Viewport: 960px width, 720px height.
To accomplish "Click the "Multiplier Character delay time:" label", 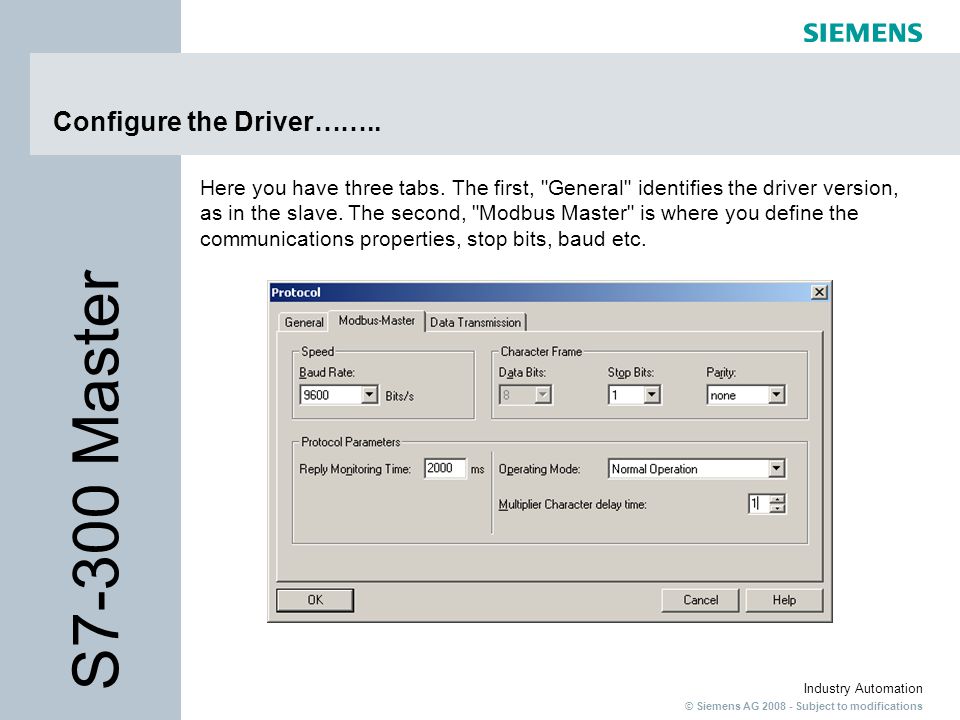I will (572, 504).
